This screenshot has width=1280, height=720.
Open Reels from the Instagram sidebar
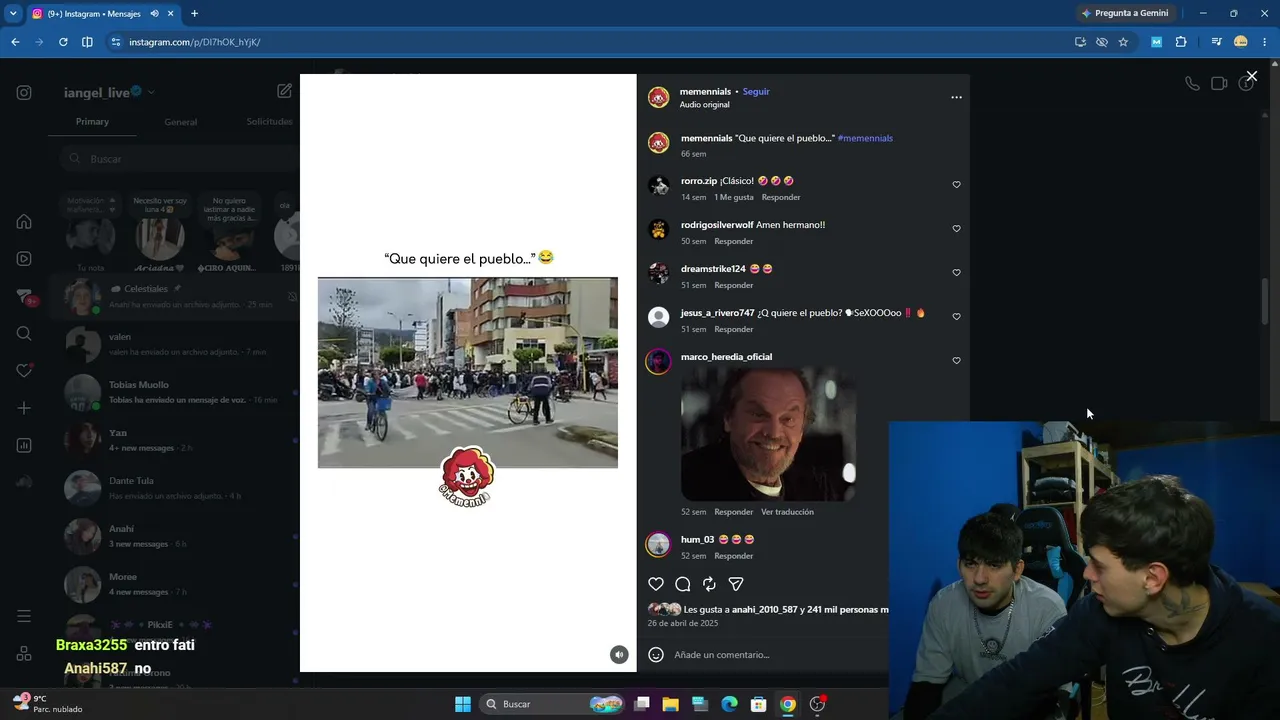(24, 259)
